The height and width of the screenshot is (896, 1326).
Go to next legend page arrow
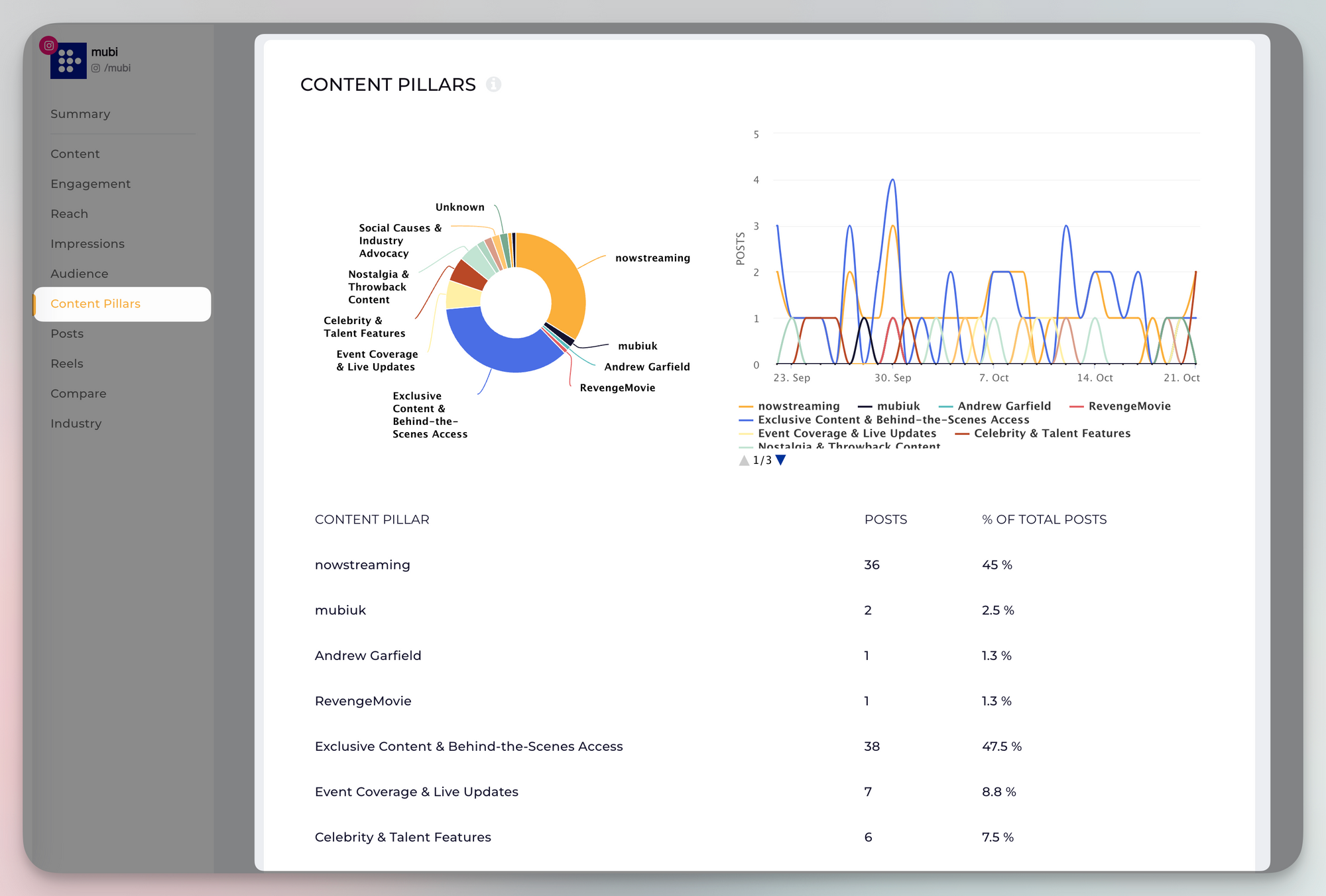[x=781, y=460]
